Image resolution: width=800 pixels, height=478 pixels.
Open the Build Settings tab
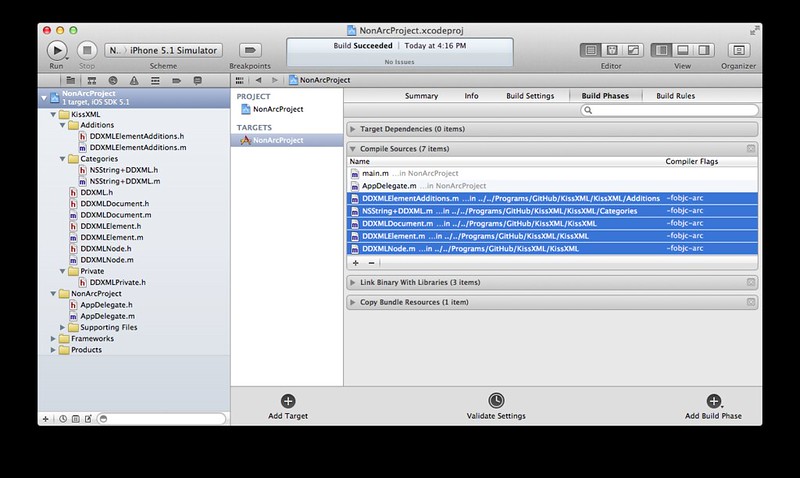(530, 96)
